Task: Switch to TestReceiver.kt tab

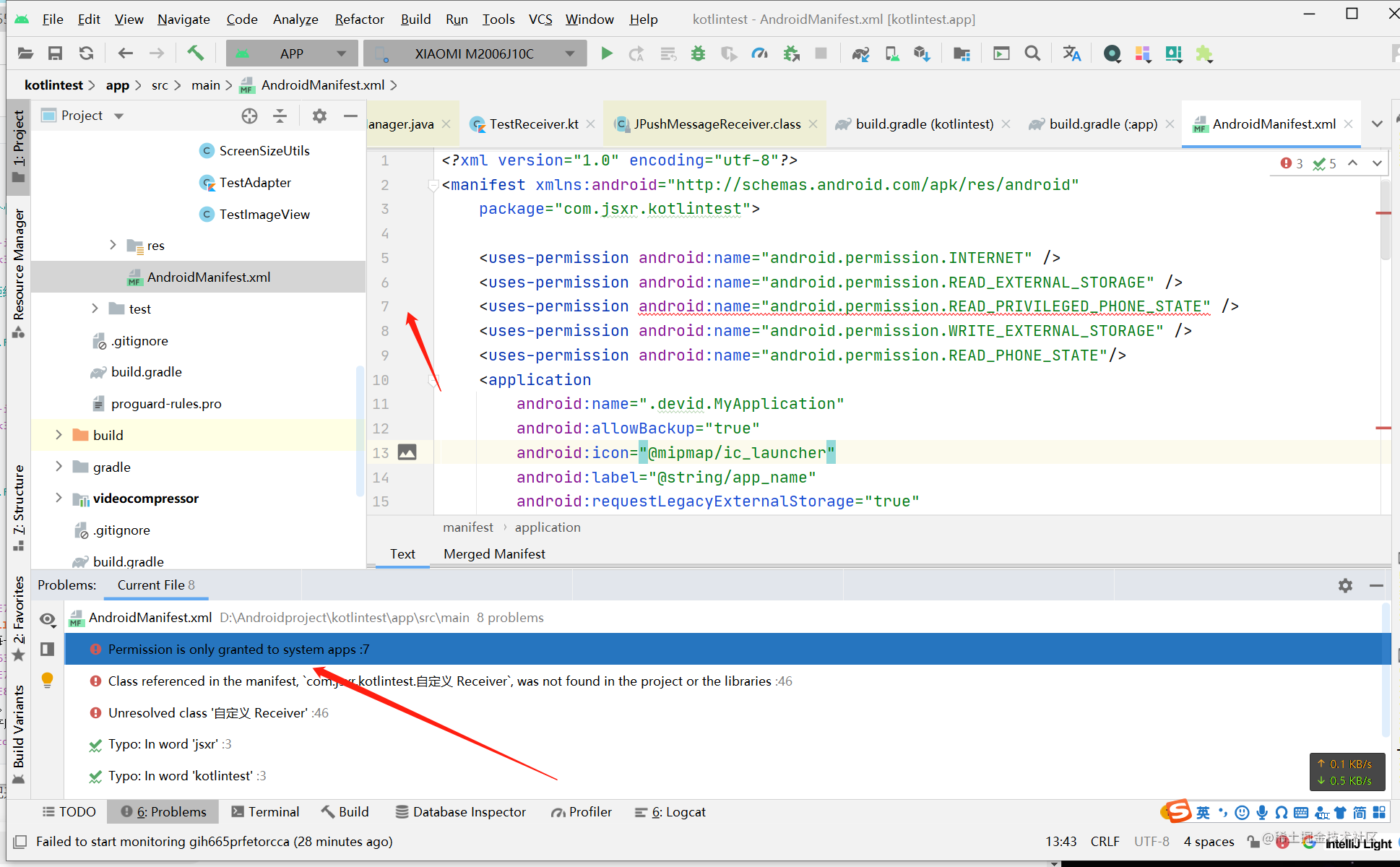Action: tap(533, 124)
